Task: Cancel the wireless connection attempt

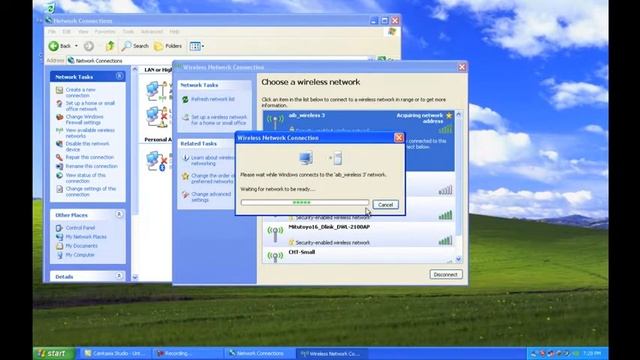Action: [x=385, y=204]
